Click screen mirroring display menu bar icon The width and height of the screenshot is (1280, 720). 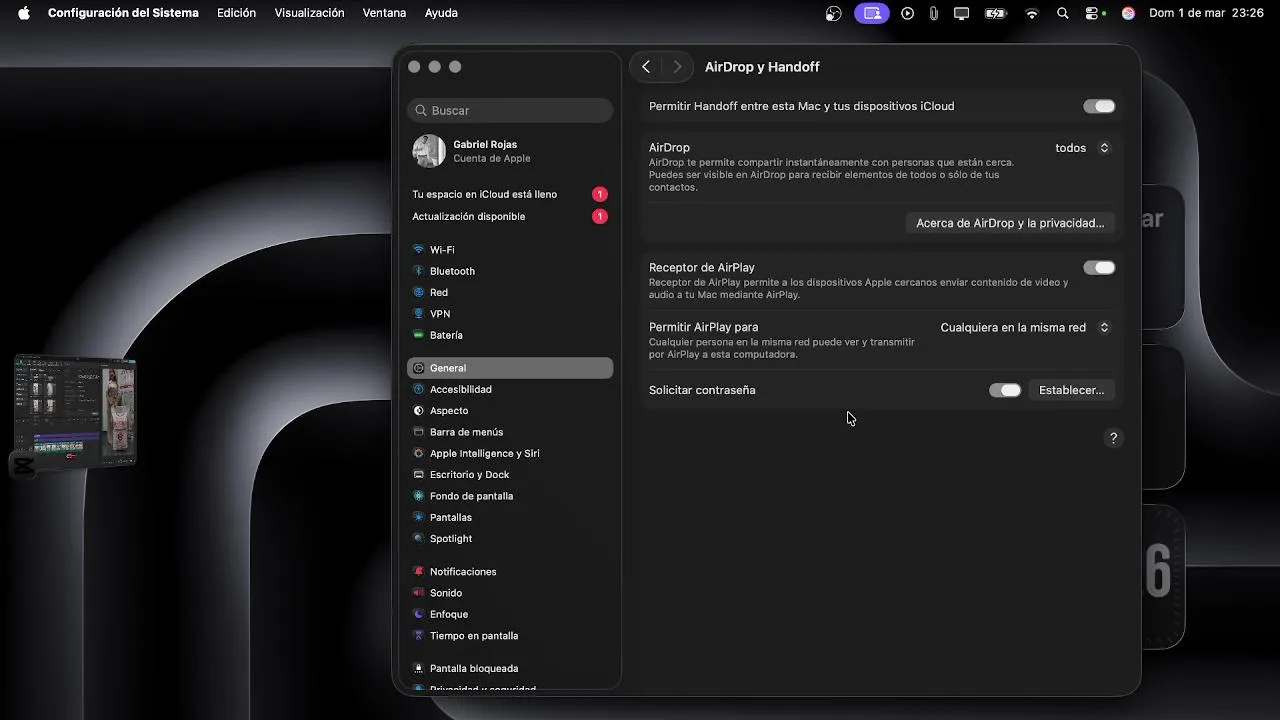click(961, 13)
